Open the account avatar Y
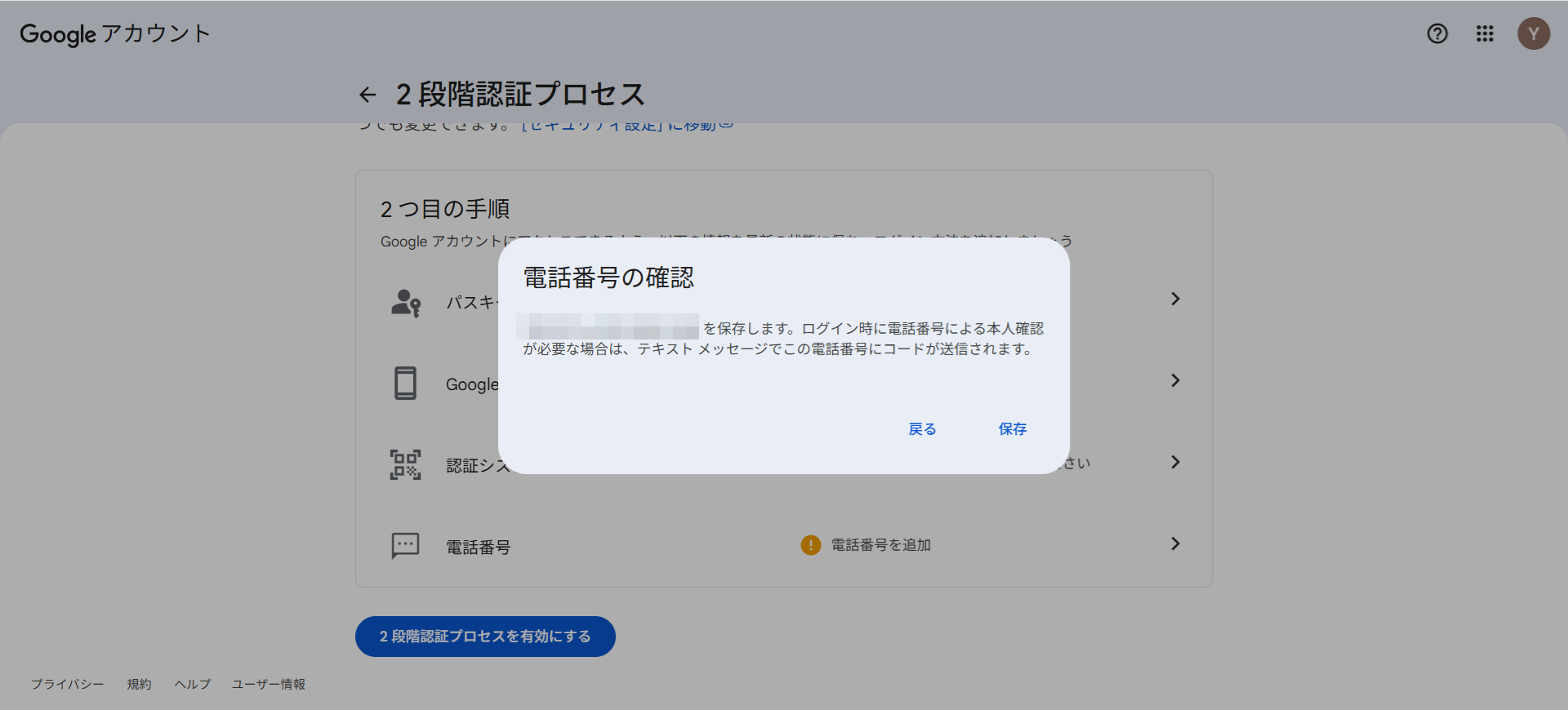The height and width of the screenshot is (710, 1568). (1533, 33)
